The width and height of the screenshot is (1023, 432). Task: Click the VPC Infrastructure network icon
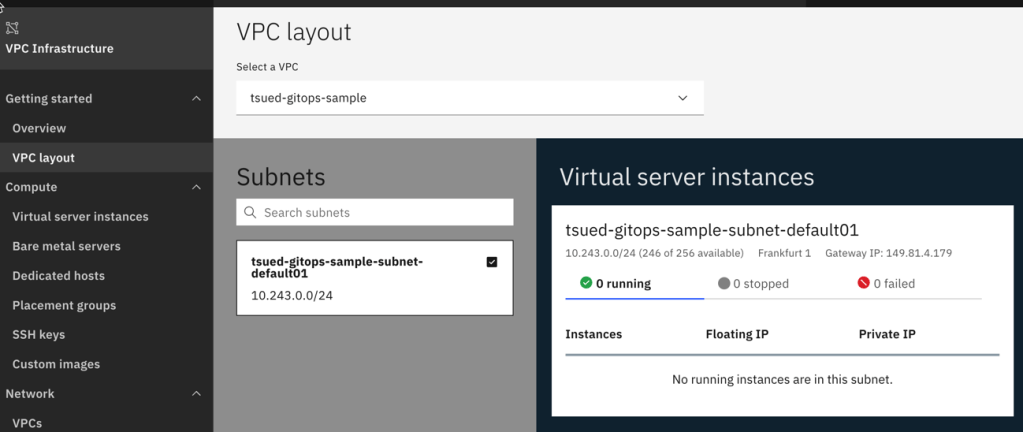click(x=14, y=28)
